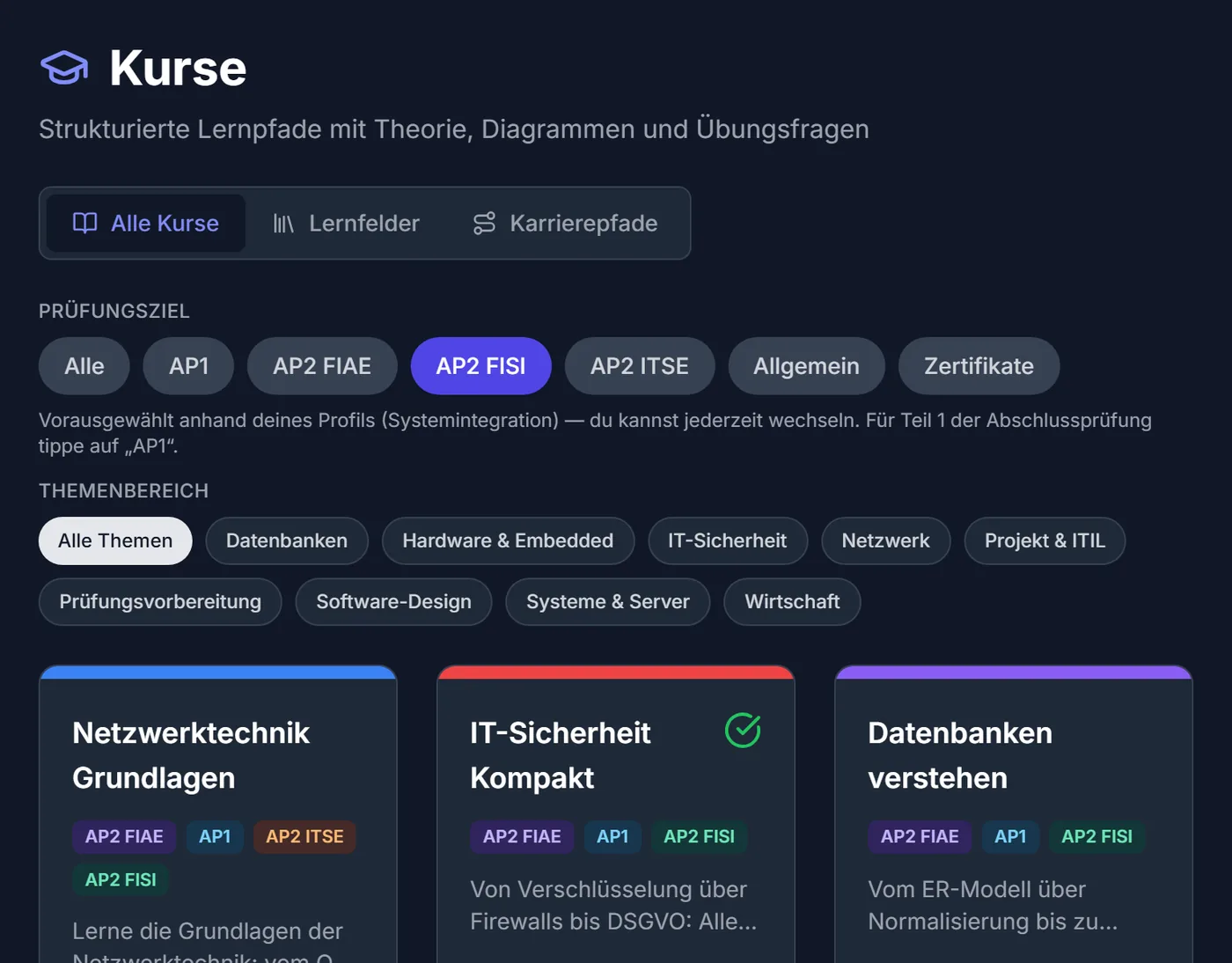This screenshot has width=1232, height=963.
Task: Click the route icon next to Karrierepfade
Action: coord(484,224)
